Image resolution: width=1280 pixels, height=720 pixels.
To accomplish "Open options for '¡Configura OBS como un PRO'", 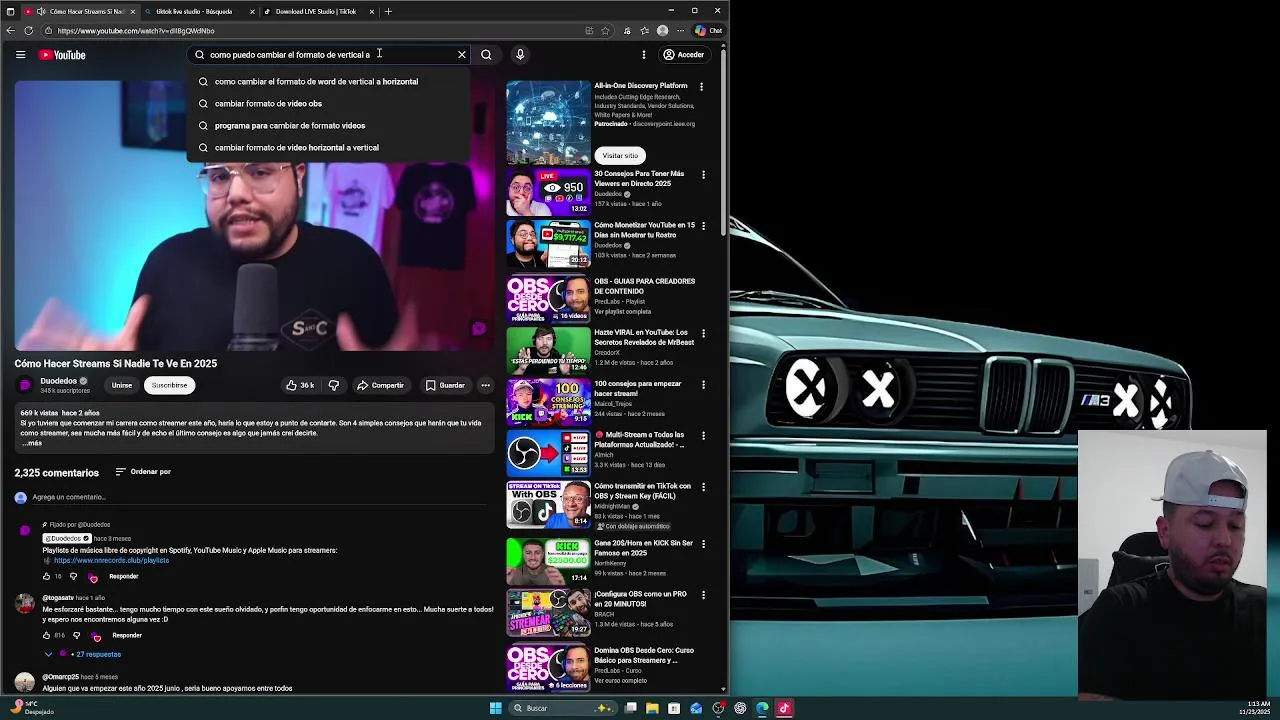I will 703,595.
